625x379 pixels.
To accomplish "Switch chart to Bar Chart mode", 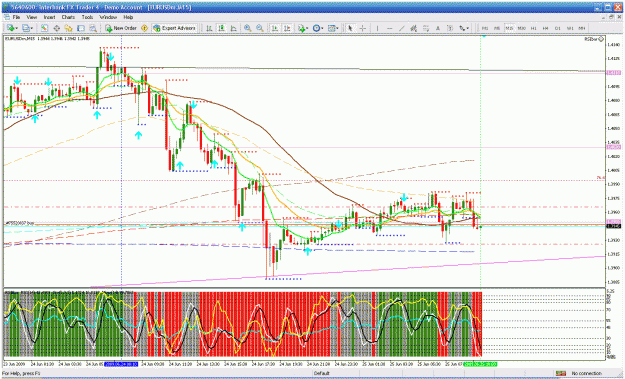I will pos(209,28).
